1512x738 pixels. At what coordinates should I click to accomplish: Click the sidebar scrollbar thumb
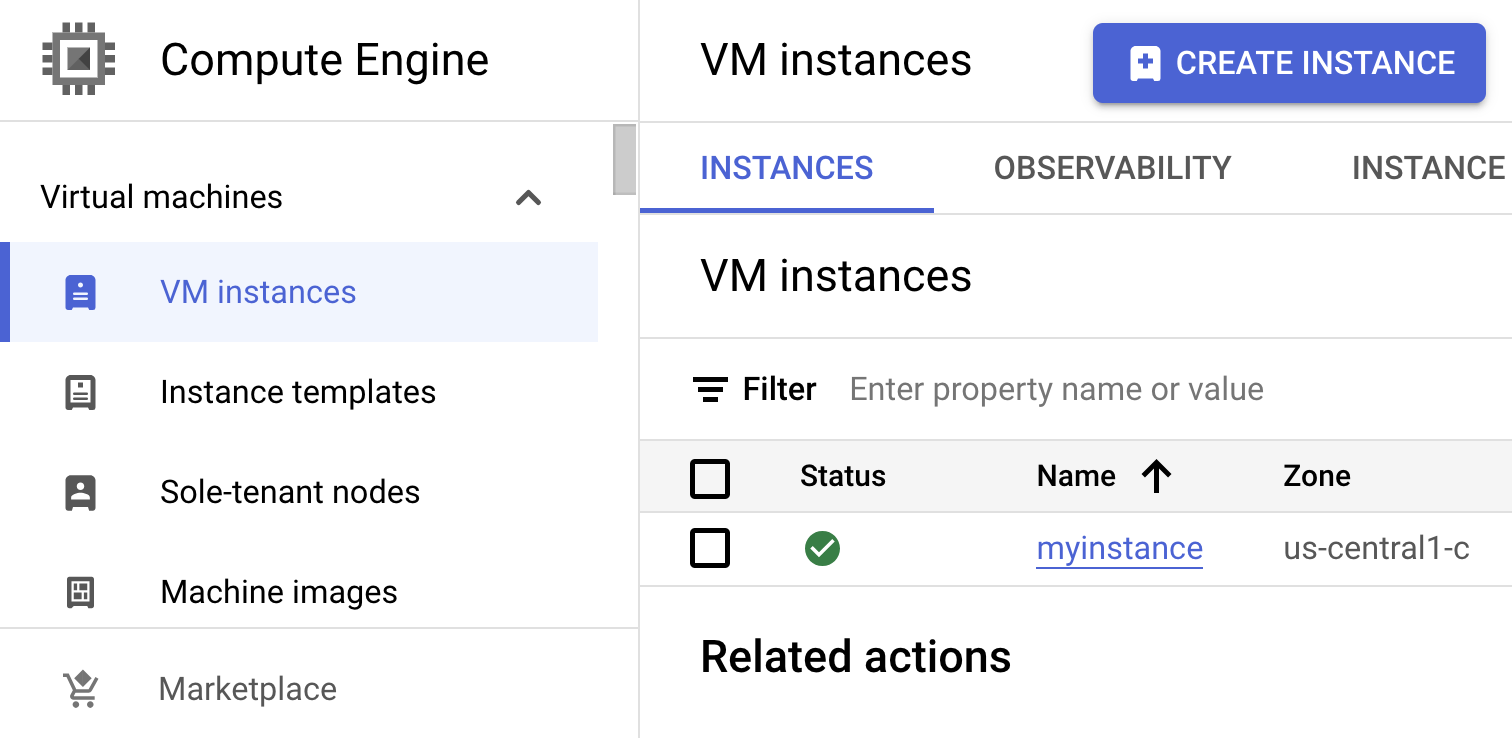(625, 159)
